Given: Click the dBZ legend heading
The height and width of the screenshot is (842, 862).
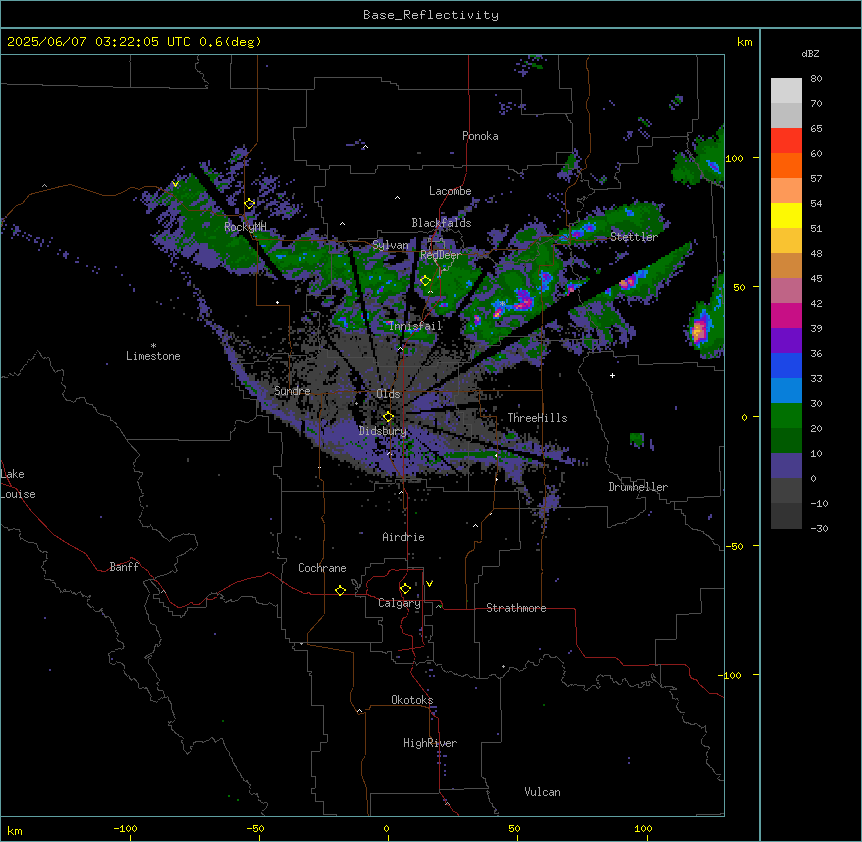Looking at the screenshot, I should click(x=810, y=53).
